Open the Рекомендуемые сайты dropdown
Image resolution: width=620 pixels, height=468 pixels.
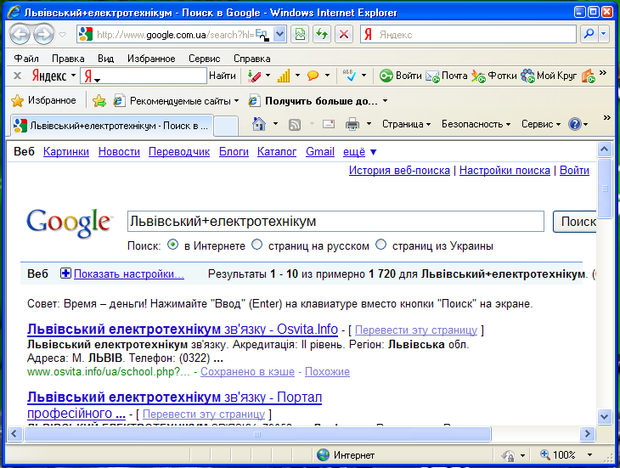[x=236, y=101]
